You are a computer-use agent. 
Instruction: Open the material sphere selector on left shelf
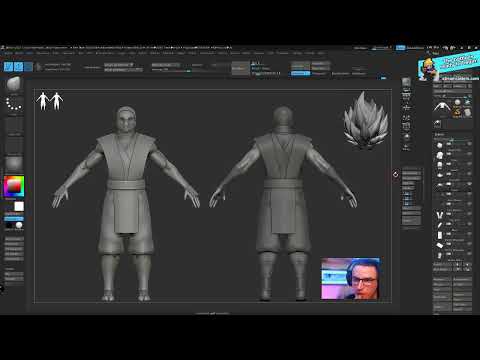[x=14, y=164]
